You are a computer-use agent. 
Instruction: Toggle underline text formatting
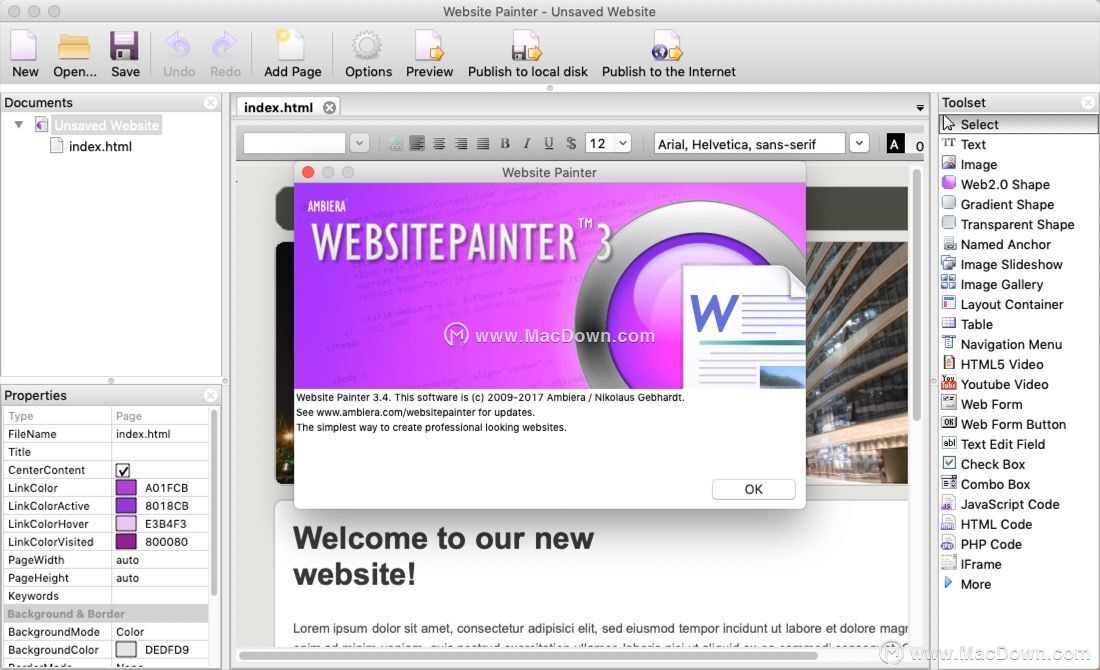coord(549,143)
